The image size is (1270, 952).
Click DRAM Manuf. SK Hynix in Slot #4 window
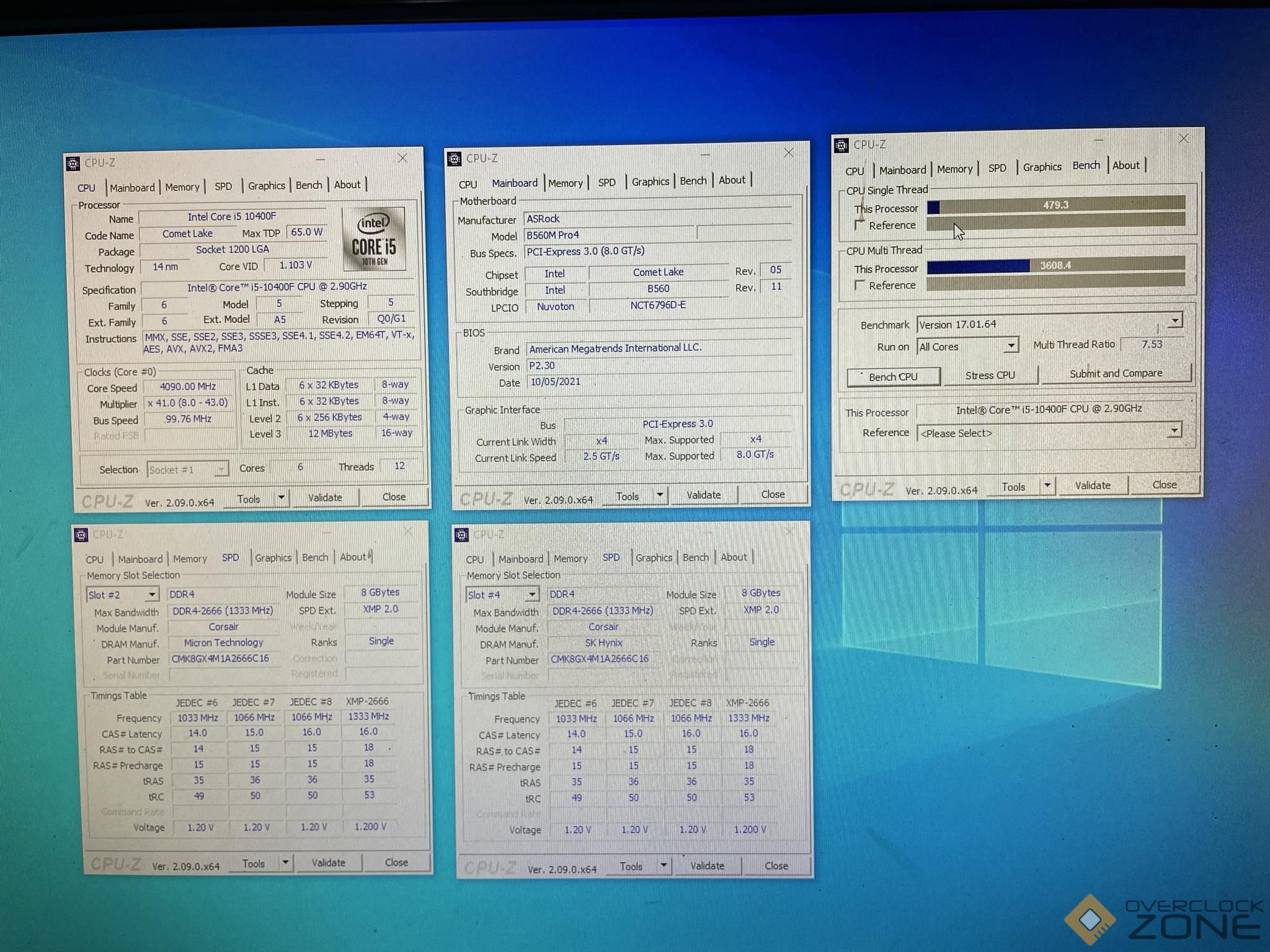(x=603, y=643)
